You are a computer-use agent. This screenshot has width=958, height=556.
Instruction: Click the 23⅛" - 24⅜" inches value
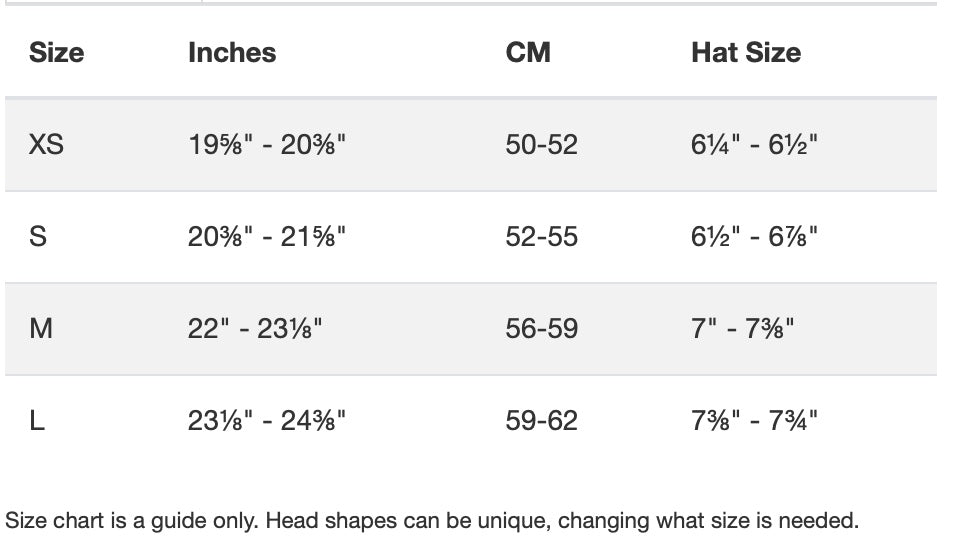click(x=267, y=420)
